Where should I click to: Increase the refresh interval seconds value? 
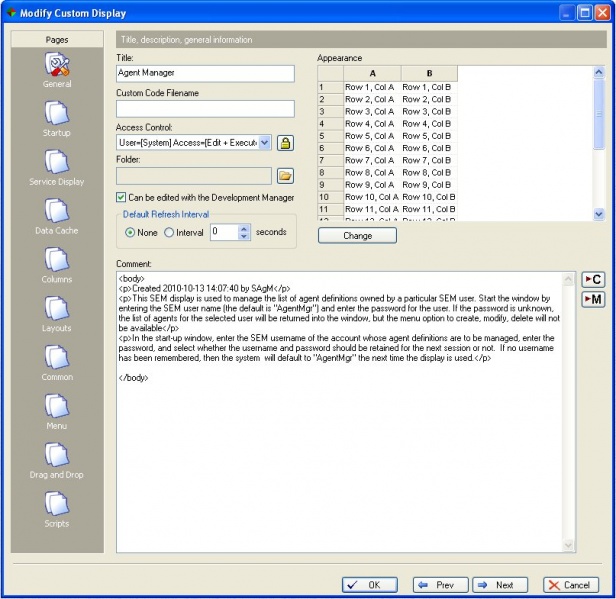coord(244,227)
